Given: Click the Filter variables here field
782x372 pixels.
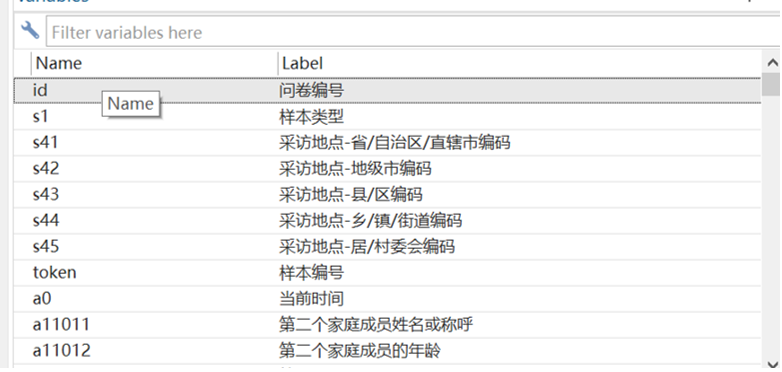Looking at the screenshot, I should pos(414,32).
